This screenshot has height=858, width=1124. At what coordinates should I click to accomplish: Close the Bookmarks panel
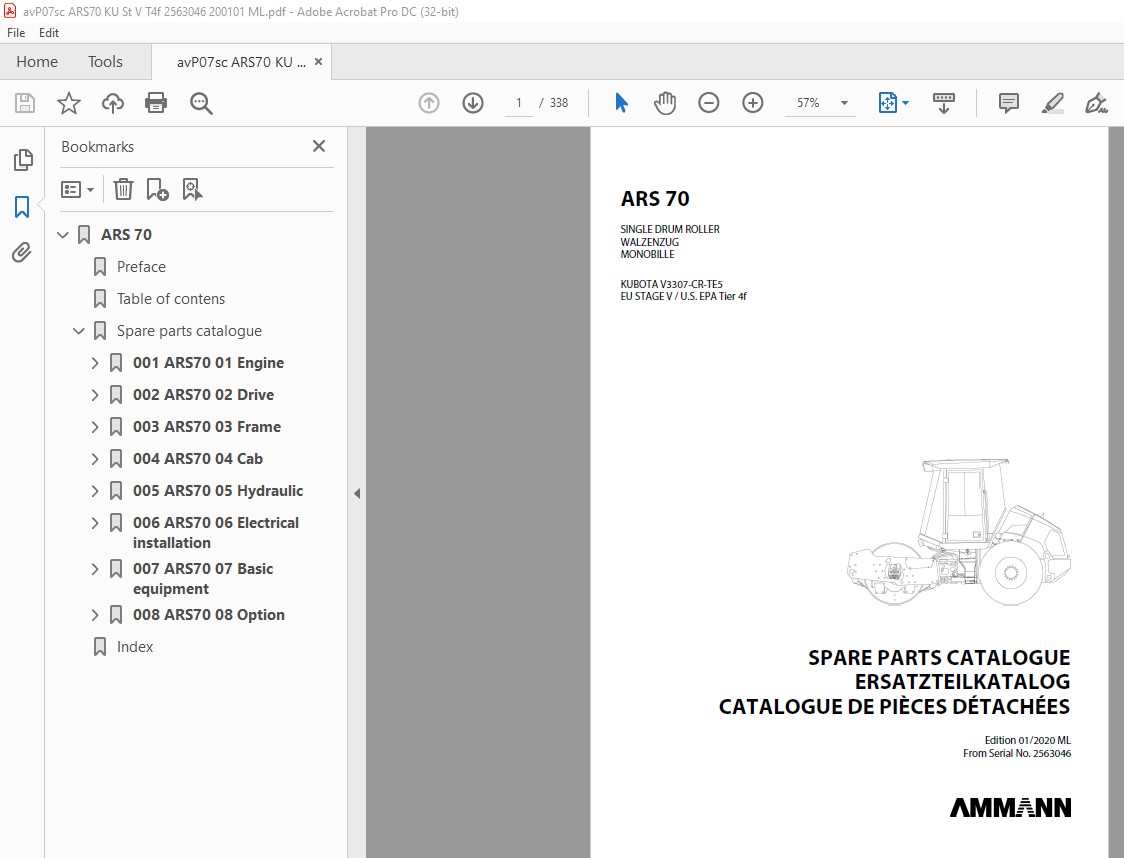319,146
